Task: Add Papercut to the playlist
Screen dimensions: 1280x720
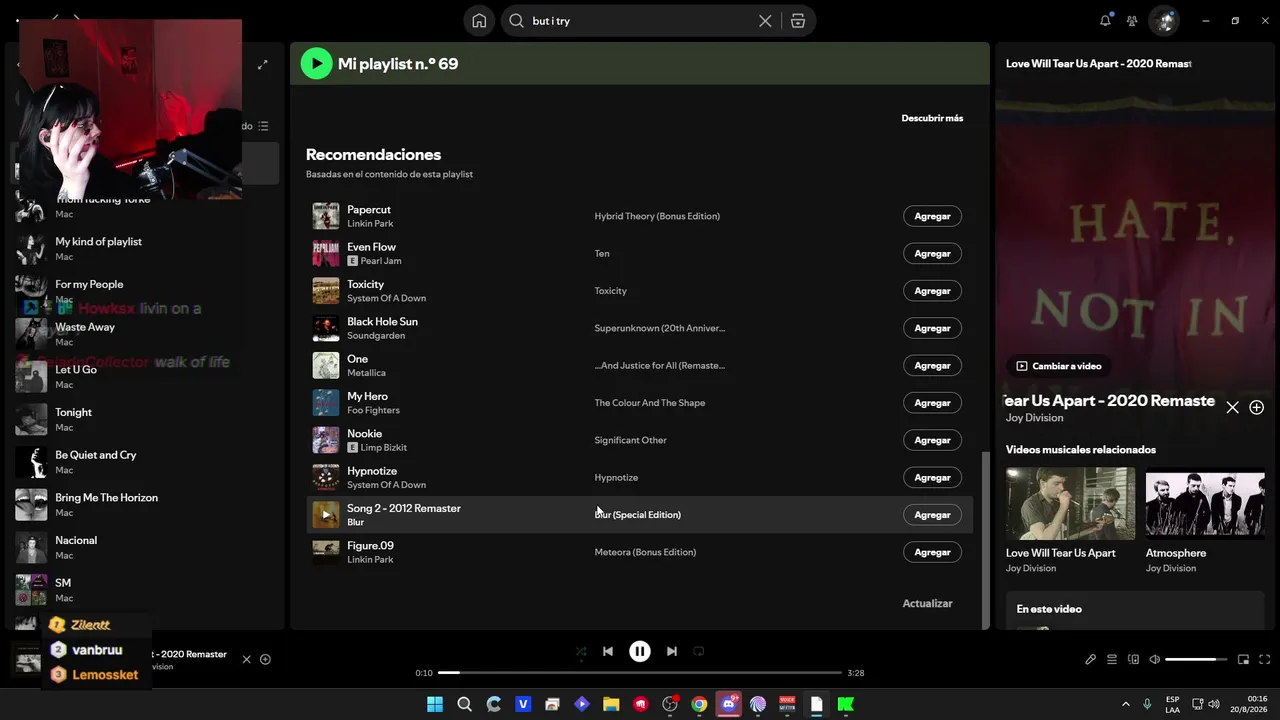Action: click(x=932, y=216)
